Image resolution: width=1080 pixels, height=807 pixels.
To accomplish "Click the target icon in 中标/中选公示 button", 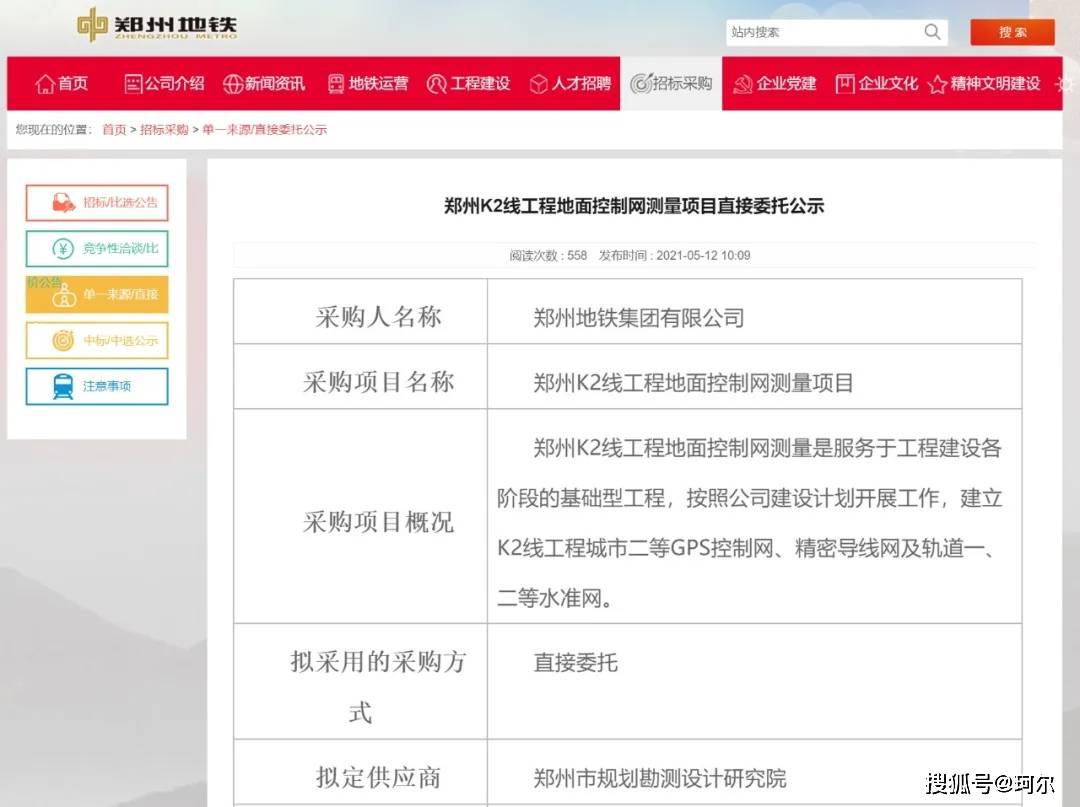I will point(63,340).
